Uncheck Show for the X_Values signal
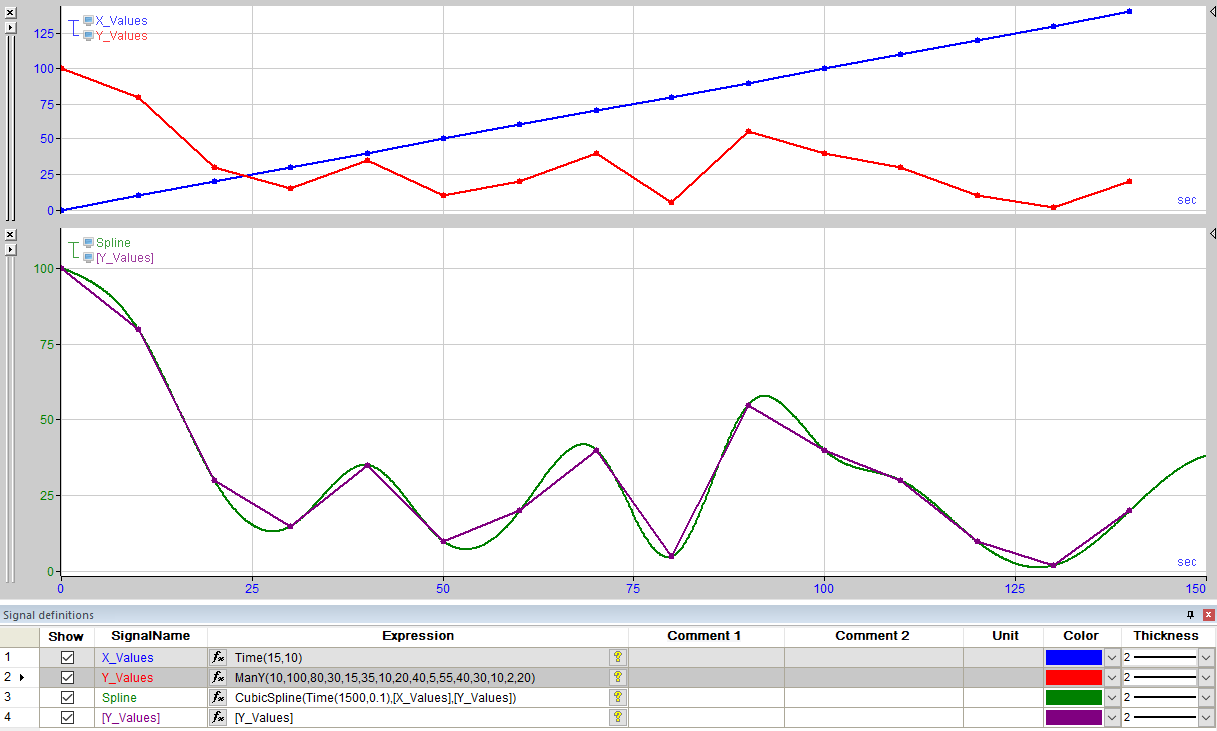 coord(68,657)
